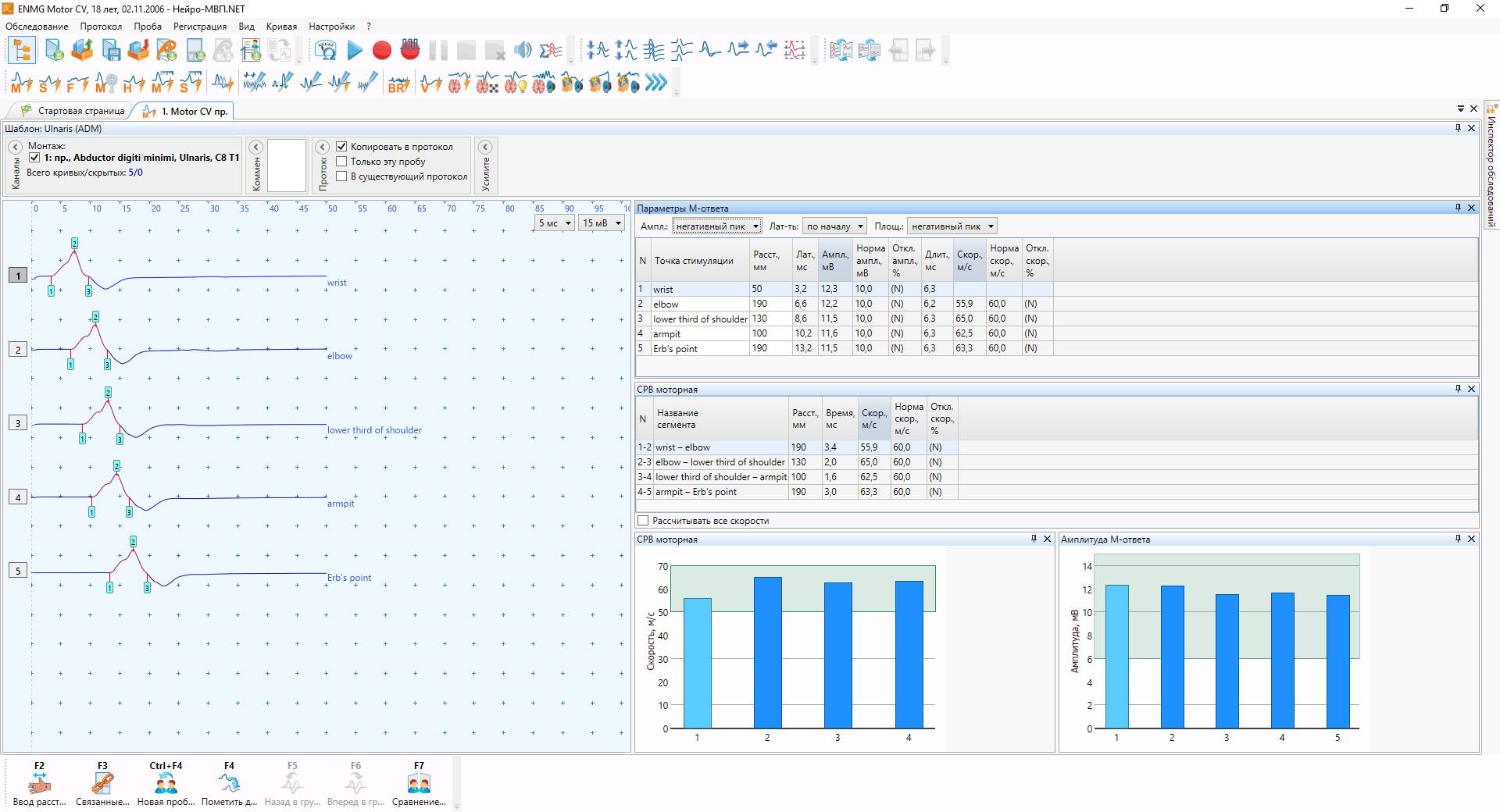The image size is (1500, 812).
Task: Click the sigma averaging curves icon
Action: [x=551, y=51]
